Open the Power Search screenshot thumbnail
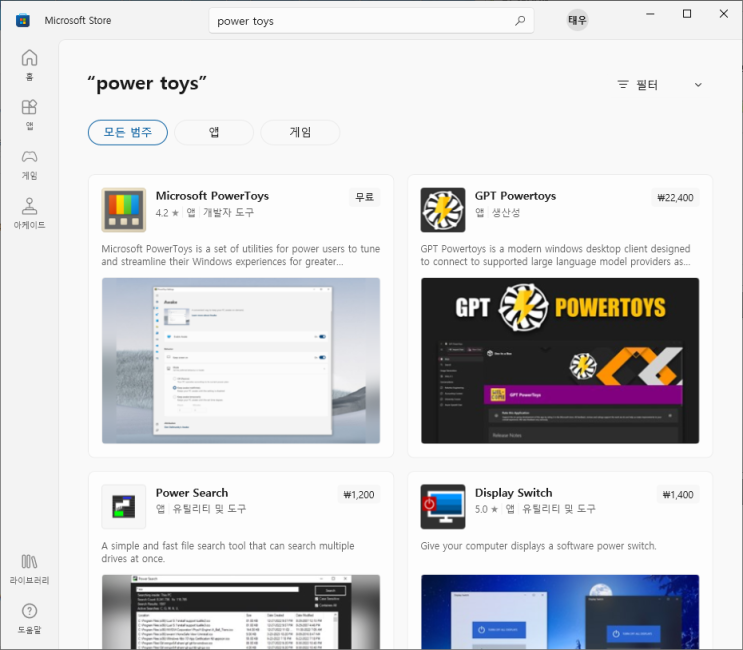The width and height of the screenshot is (743, 650). pos(241,612)
